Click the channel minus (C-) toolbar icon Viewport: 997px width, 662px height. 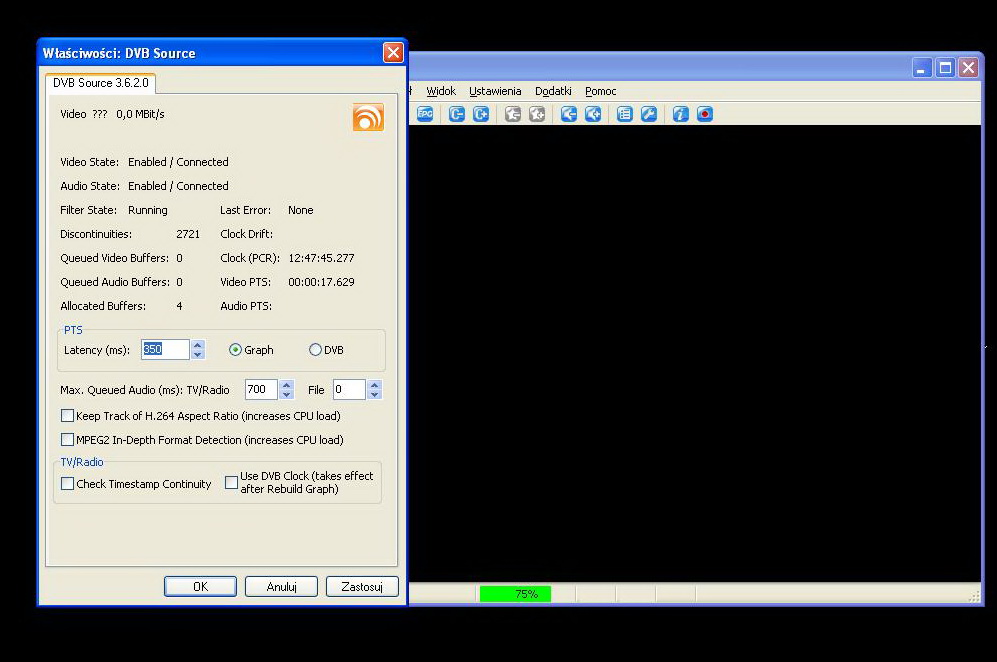pyautogui.click(x=457, y=114)
